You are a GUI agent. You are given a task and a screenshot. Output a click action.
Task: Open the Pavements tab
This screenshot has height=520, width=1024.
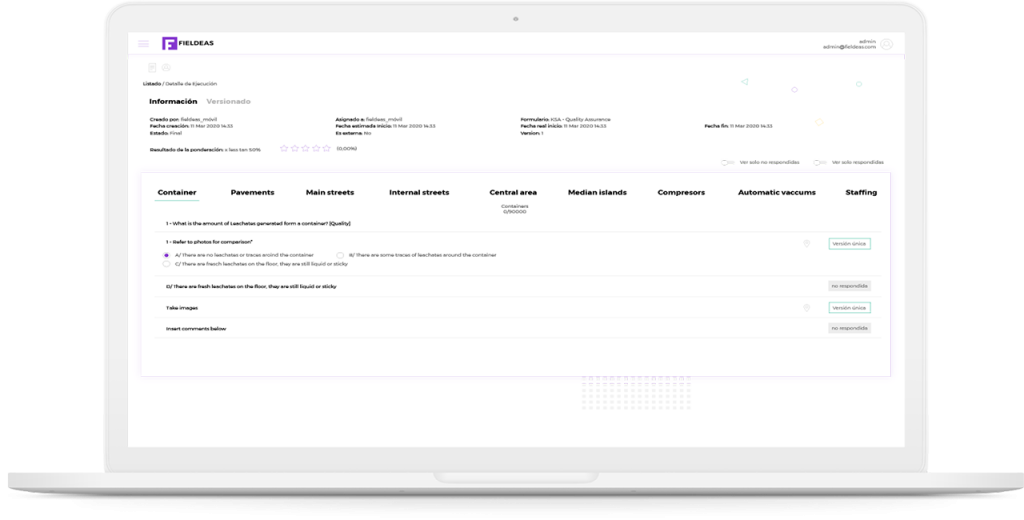[252, 192]
